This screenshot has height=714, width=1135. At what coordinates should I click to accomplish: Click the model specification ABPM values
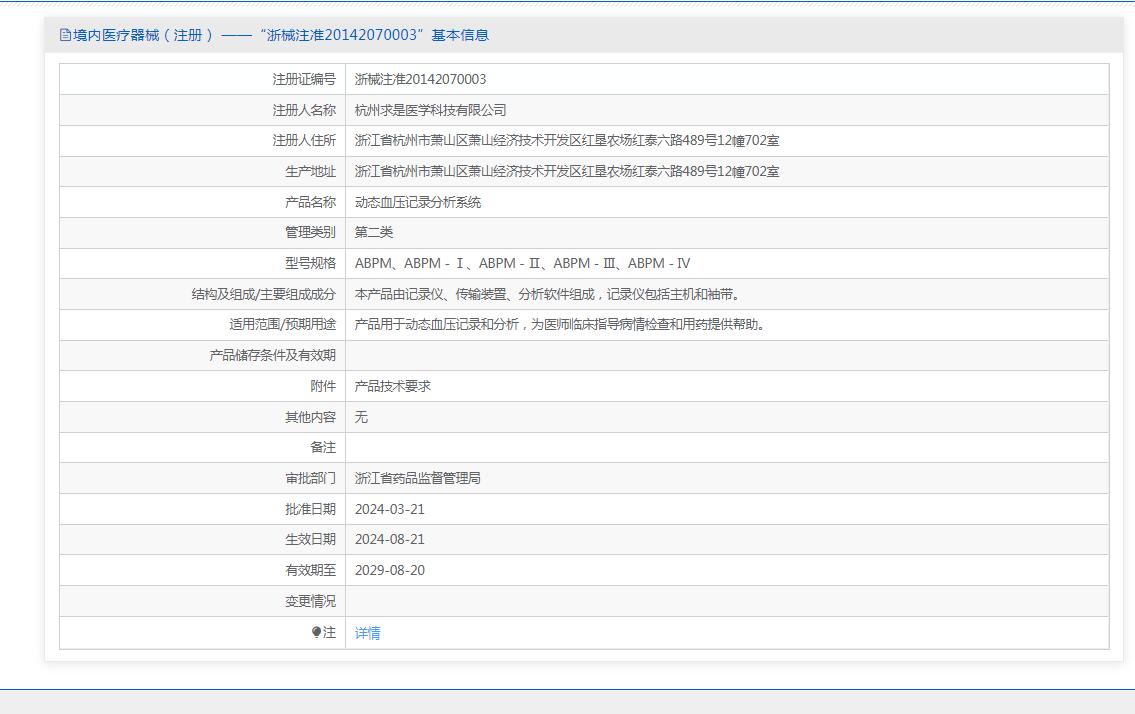[522, 263]
